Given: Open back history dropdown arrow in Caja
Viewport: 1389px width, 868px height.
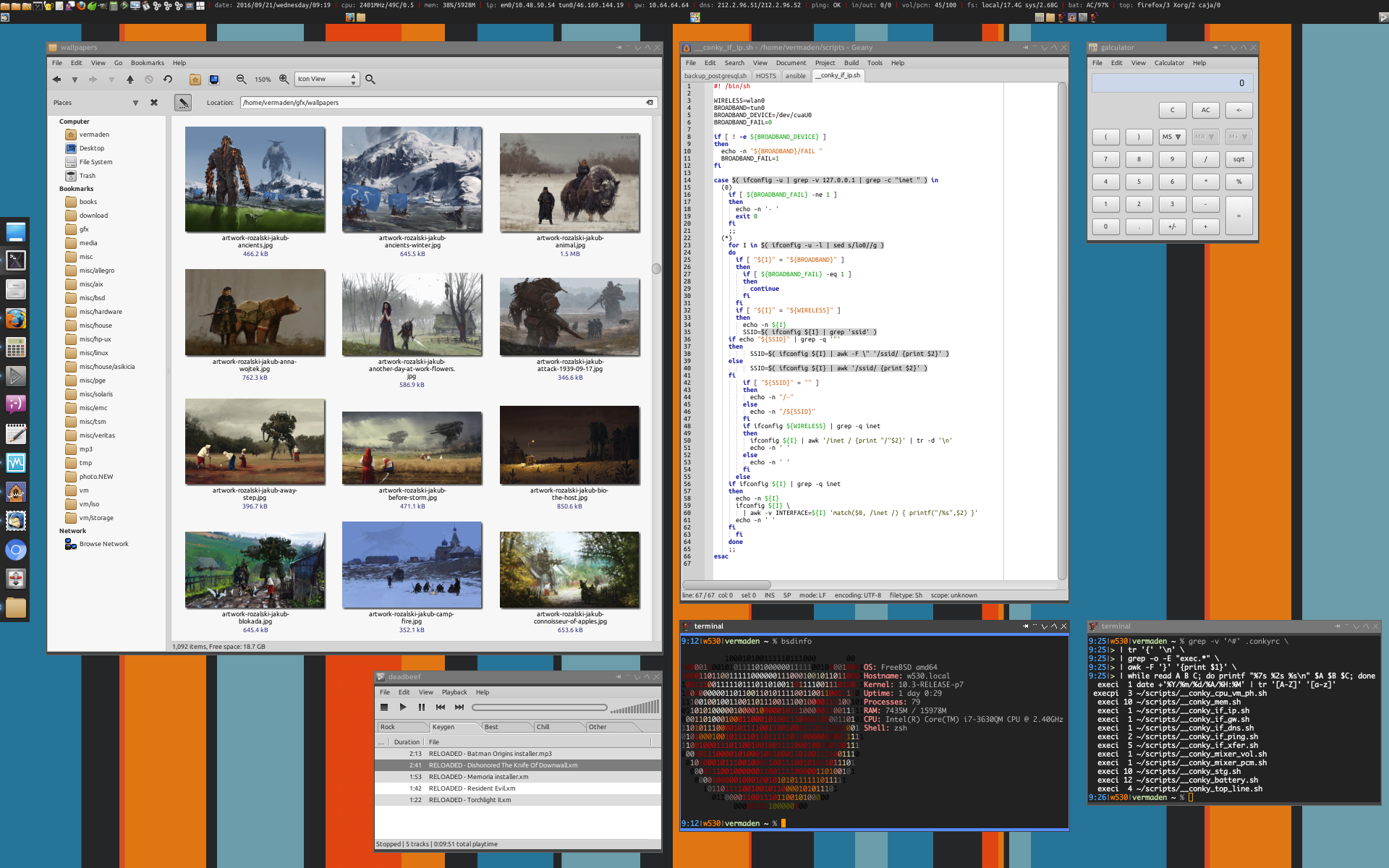Looking at the screenshot, I should pyautogui.click(x=75, y=80).
